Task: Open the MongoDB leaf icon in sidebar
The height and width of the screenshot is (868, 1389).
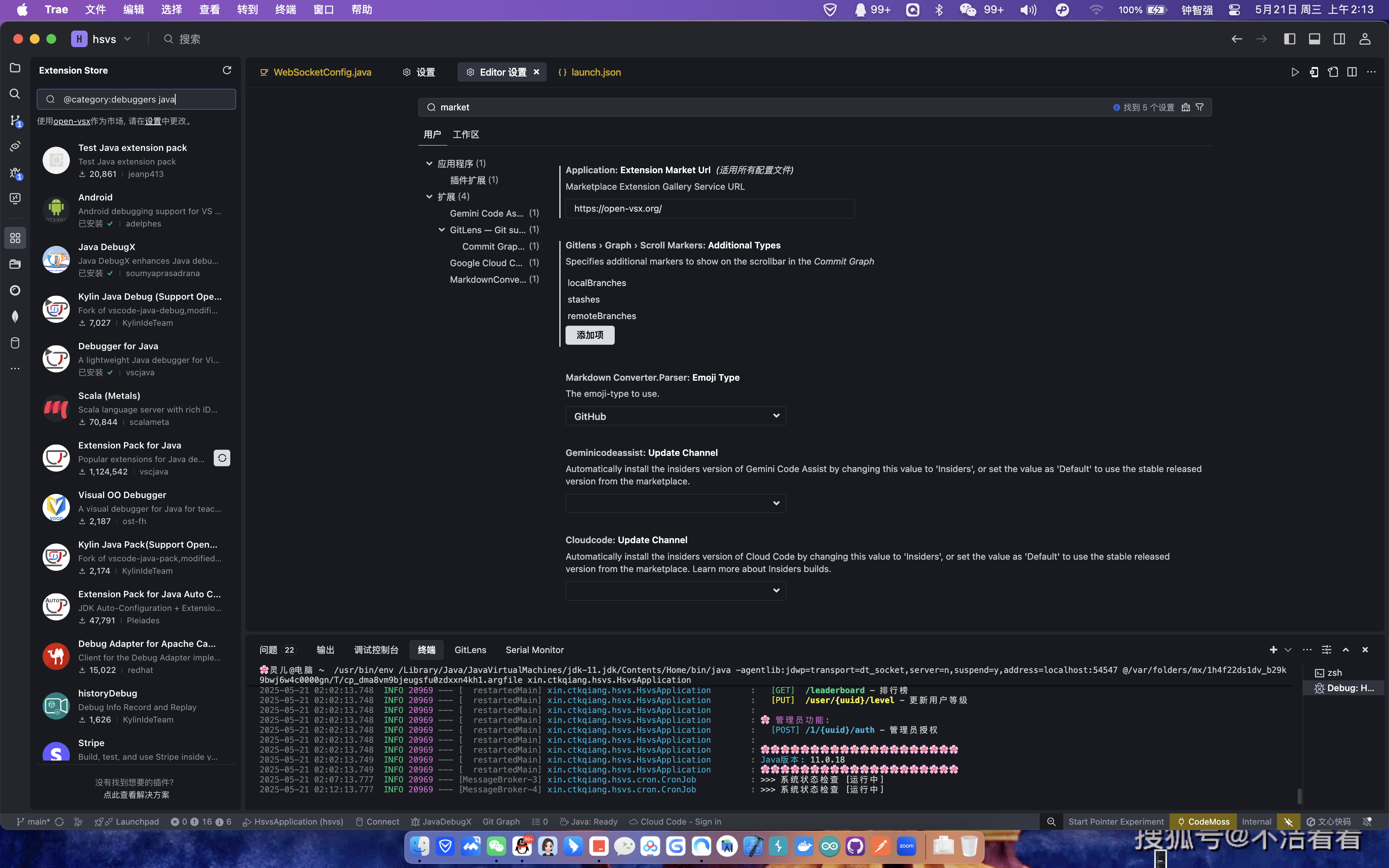Action: point(15,316)
